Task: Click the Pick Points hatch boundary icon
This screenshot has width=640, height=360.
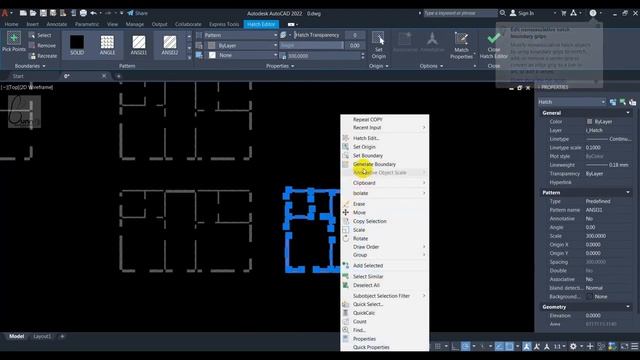Action: 13,38
